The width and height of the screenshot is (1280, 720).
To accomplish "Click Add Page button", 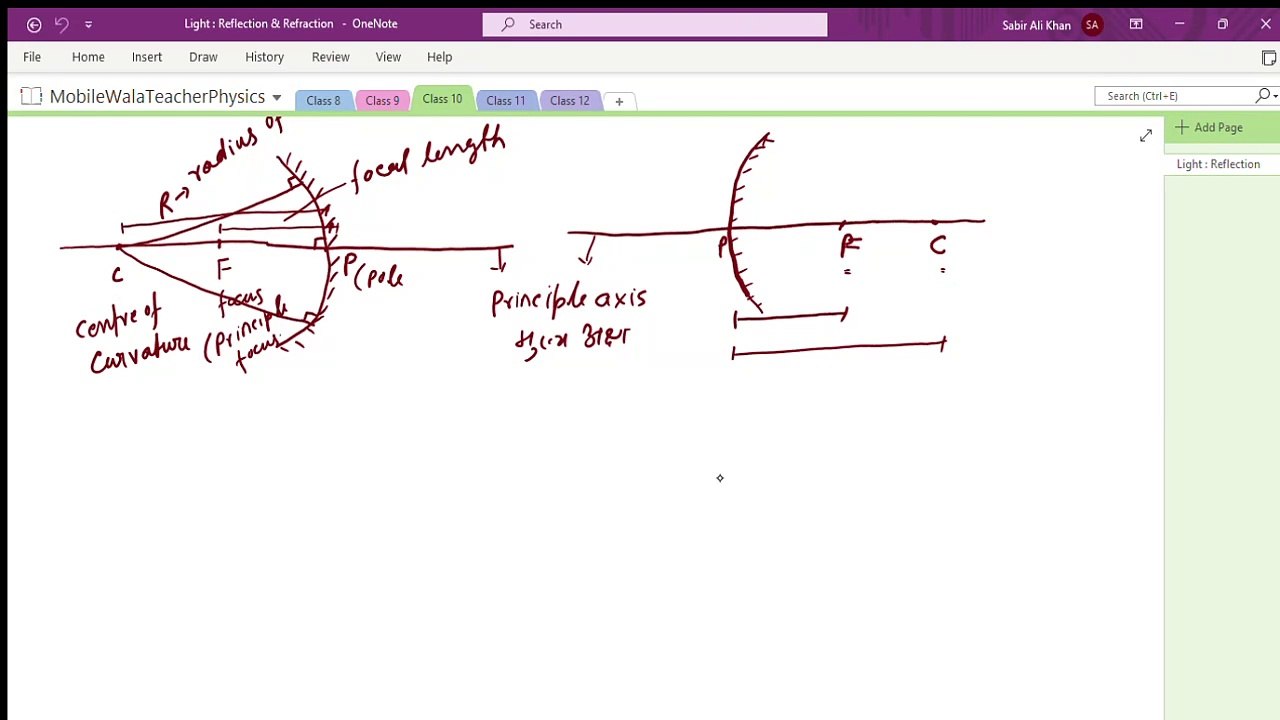I will click(1209, 127).
